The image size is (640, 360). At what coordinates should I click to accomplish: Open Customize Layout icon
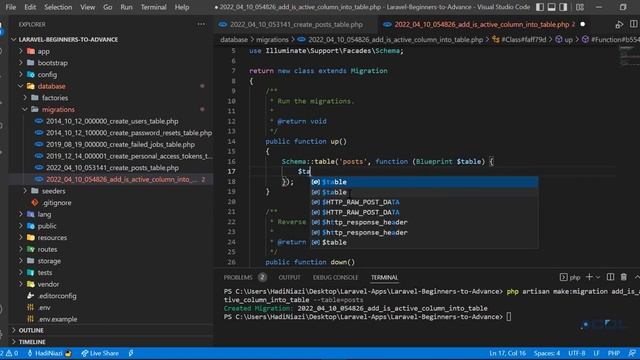[x=580, y=7]
